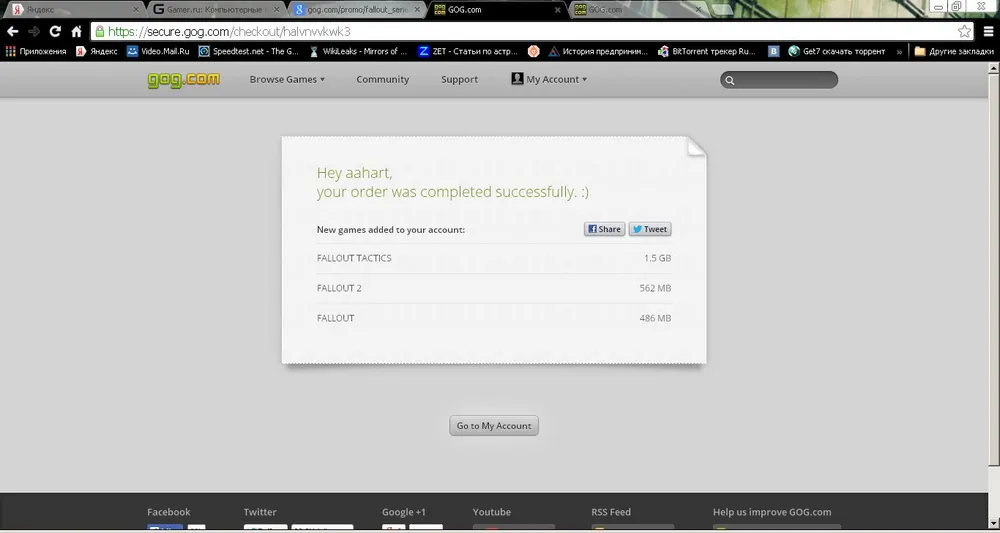1000x533 pixels.
Task: Open the Community page
Action: (x=383, y=79)
